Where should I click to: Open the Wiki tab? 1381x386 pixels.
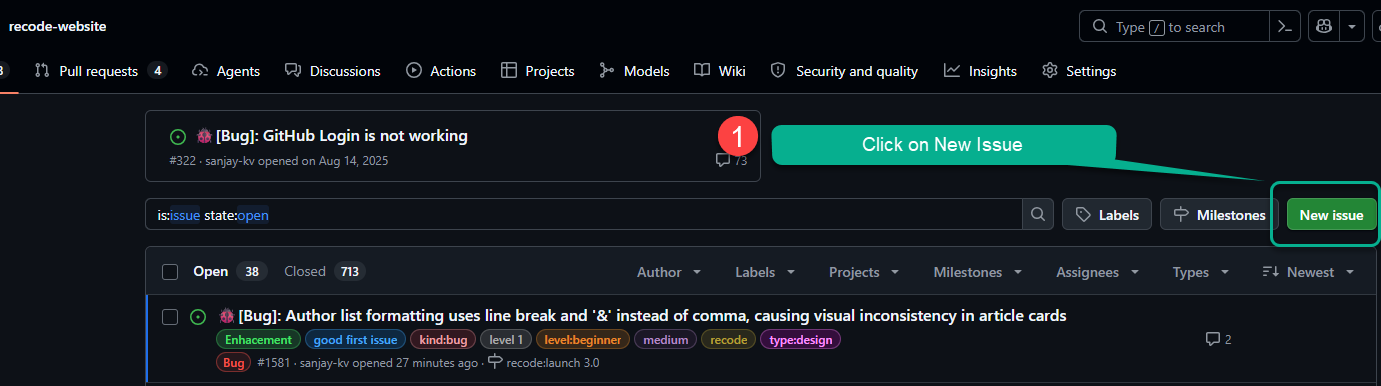coord(720,71)
